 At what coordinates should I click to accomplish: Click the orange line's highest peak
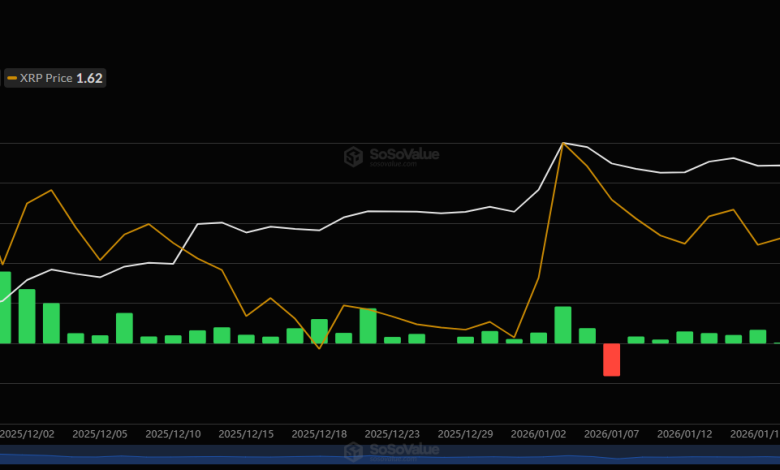(x=563, y=143)
